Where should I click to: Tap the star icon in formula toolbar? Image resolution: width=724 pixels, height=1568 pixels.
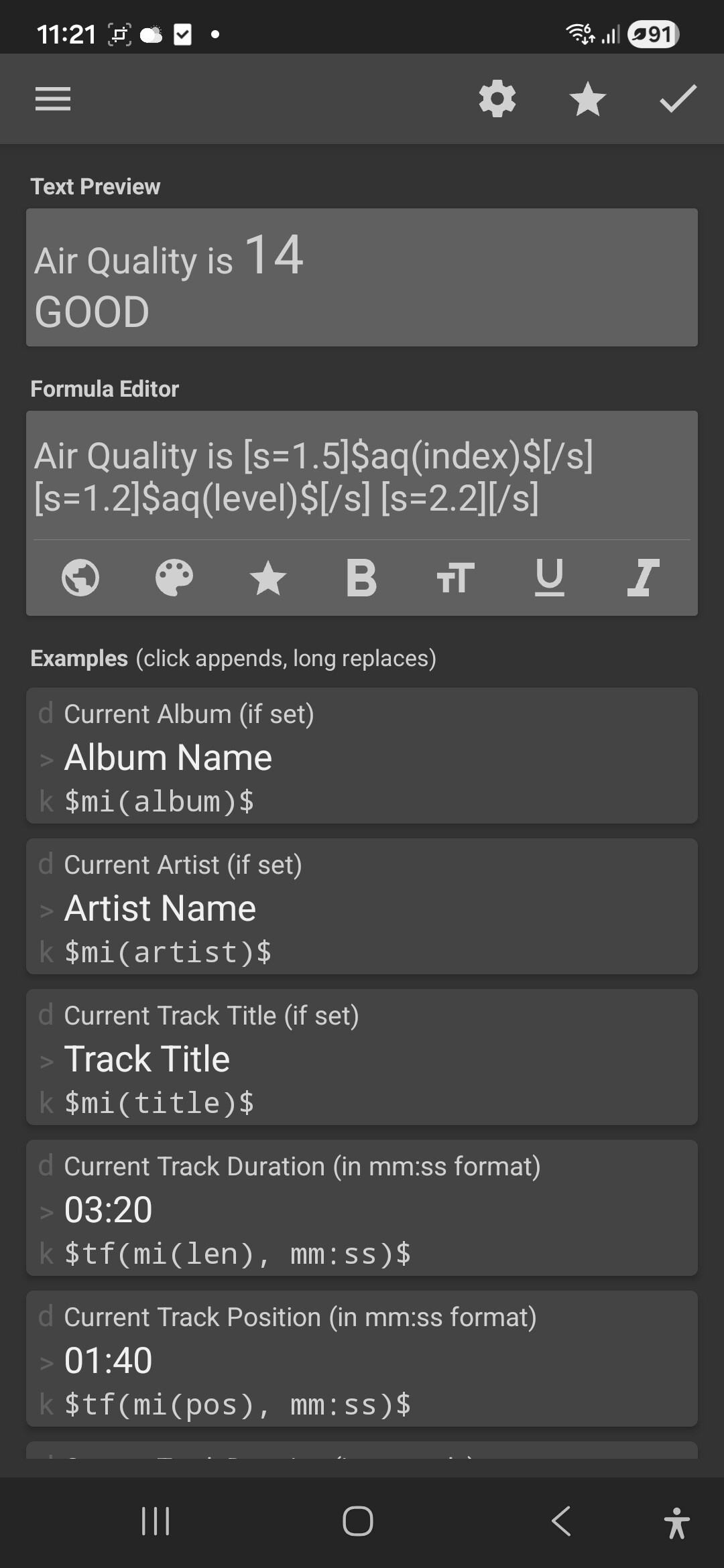coord(268,578)
